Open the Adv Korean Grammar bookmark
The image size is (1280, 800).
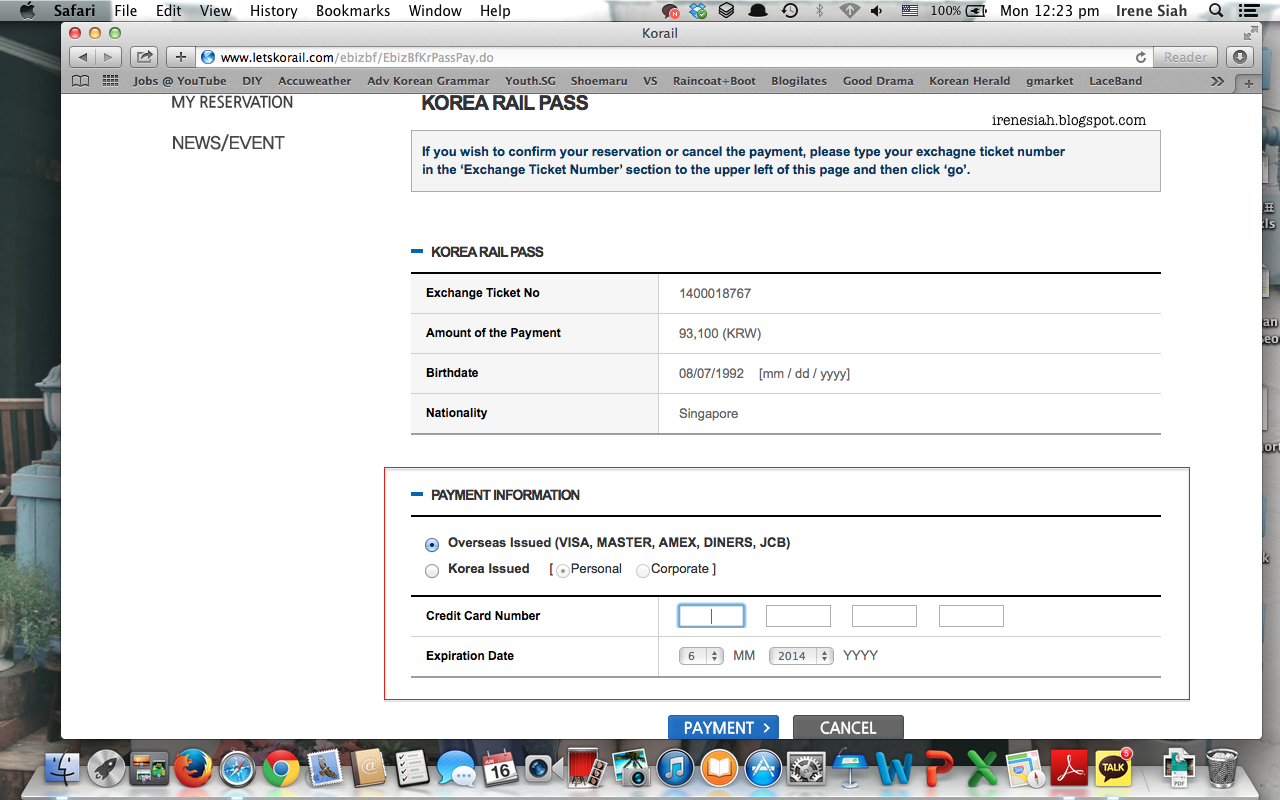(428, 81)
